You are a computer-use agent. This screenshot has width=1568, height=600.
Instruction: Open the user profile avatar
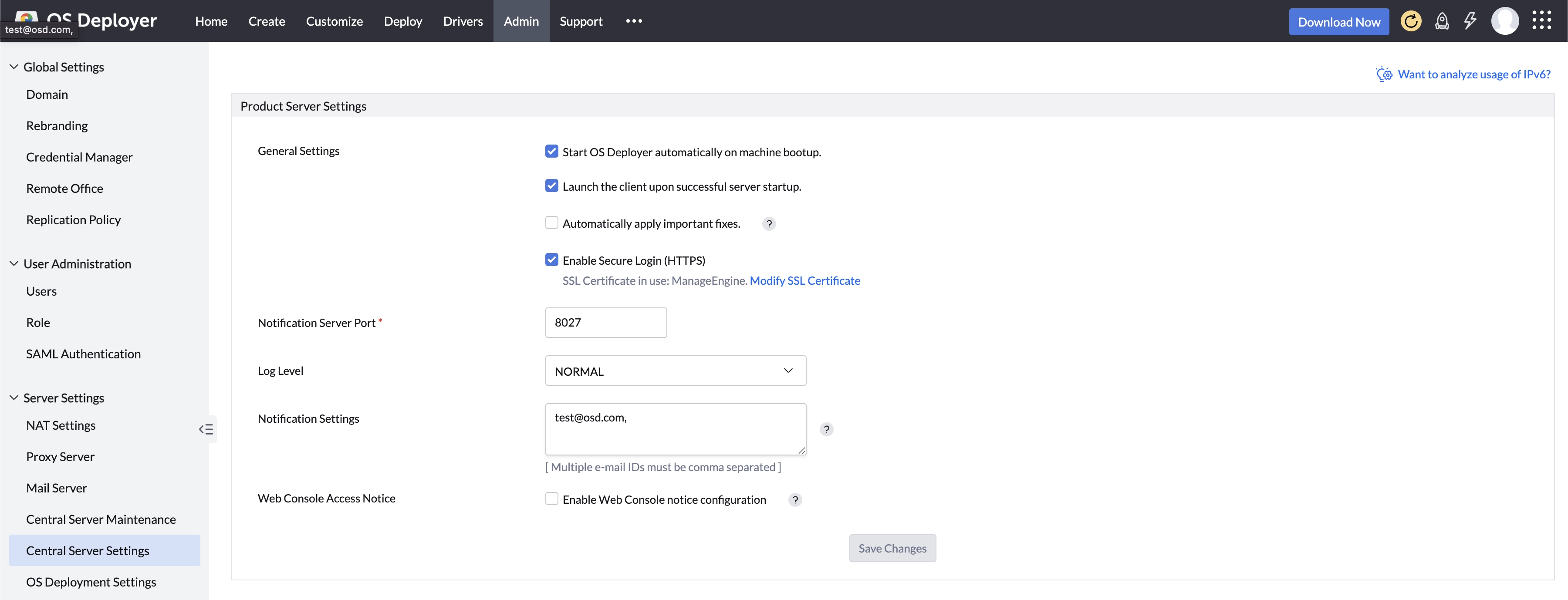[x=1505, y=21]
